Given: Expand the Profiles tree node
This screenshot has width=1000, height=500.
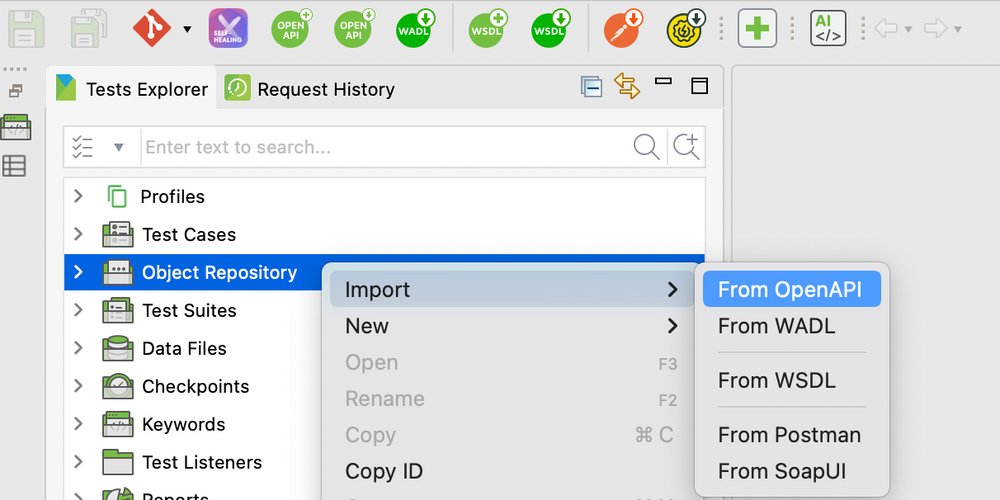Looking at the screenshot, I should 78,196.
